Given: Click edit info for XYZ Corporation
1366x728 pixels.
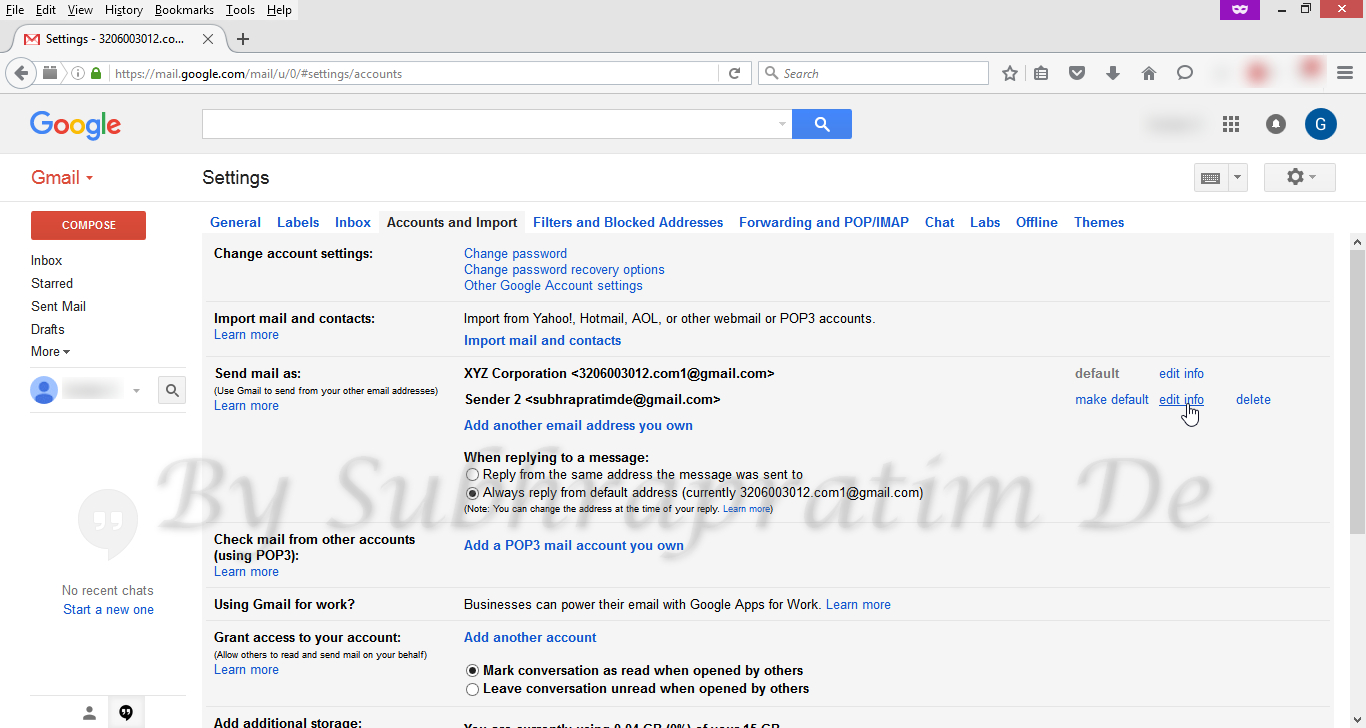Looking at the screenshot, I should click(x=1181, y=374).
